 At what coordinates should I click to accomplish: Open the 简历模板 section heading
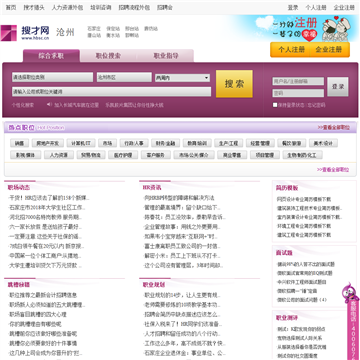(x=287, y=188)
